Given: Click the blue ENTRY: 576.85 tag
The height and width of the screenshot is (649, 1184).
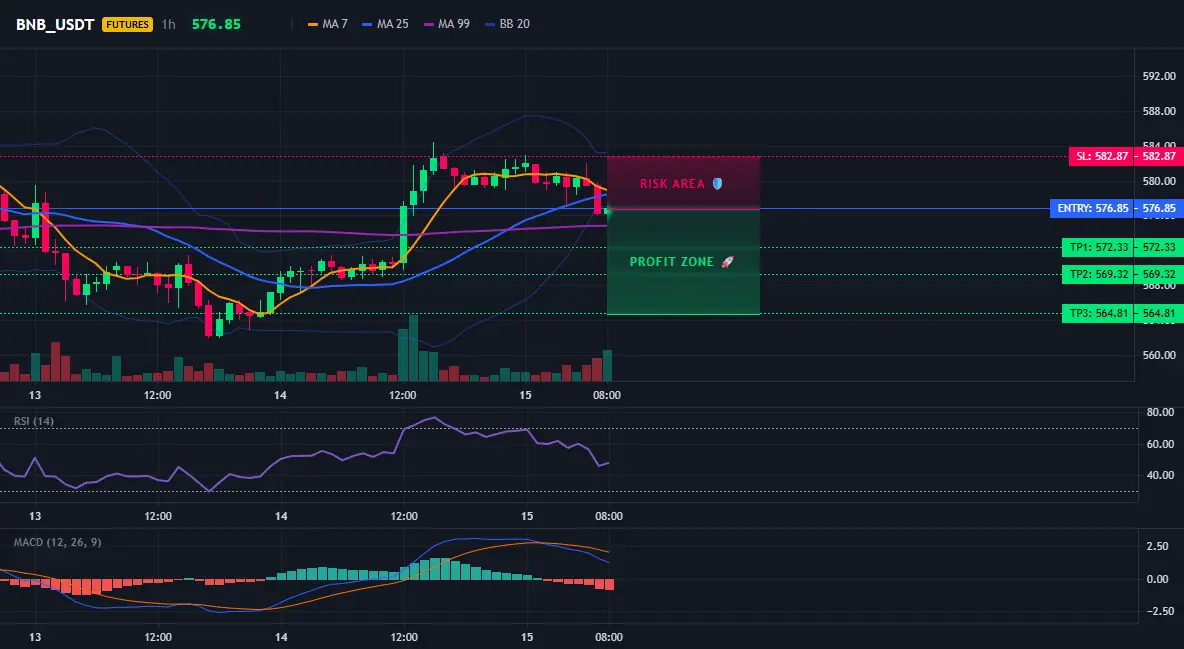Looking at the screenshot, I should coord(1092,209).
